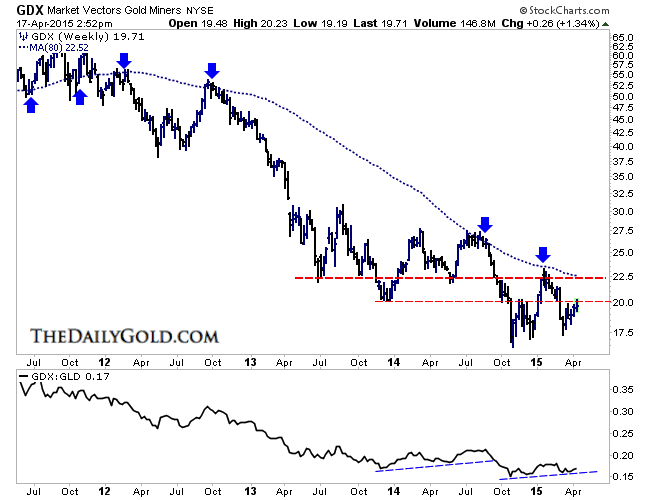The height and width of the screenshot is (500, 650).
Task: Click the first blue up arrow near July 2011
Action: click(x=31, y=102)
